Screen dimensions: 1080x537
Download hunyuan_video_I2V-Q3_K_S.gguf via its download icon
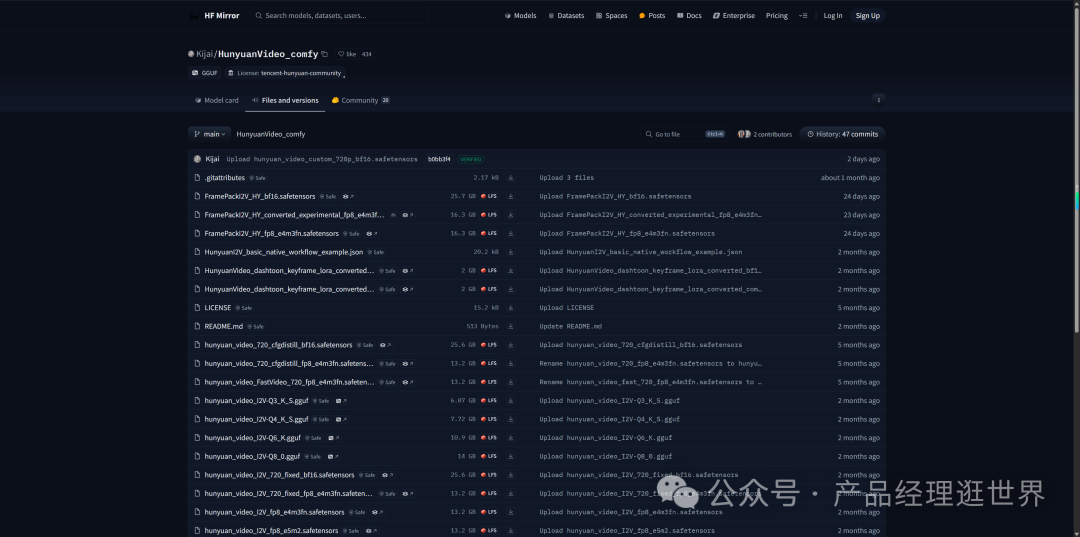[x=511, y=401]
